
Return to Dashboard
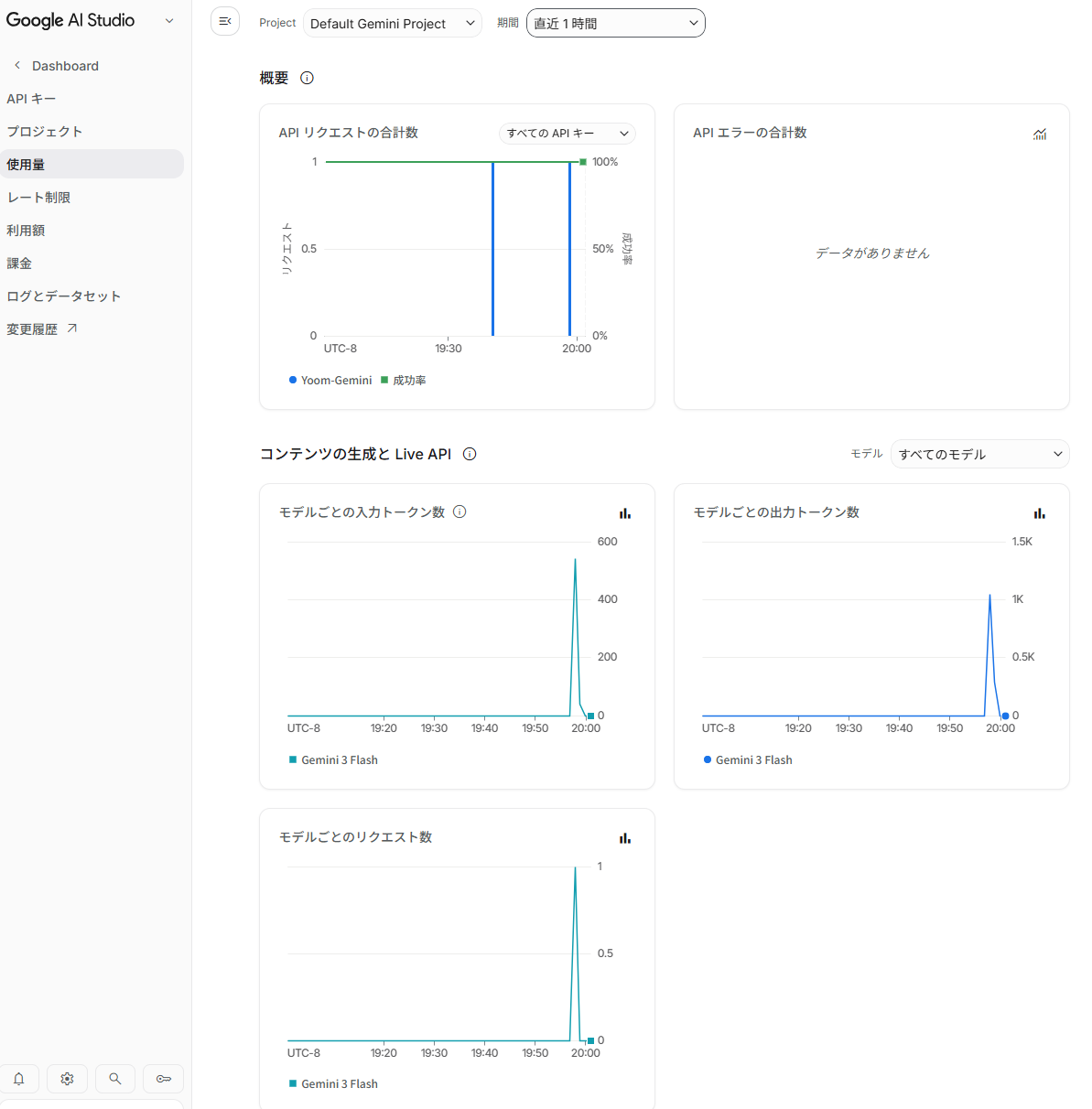(65, 66)
